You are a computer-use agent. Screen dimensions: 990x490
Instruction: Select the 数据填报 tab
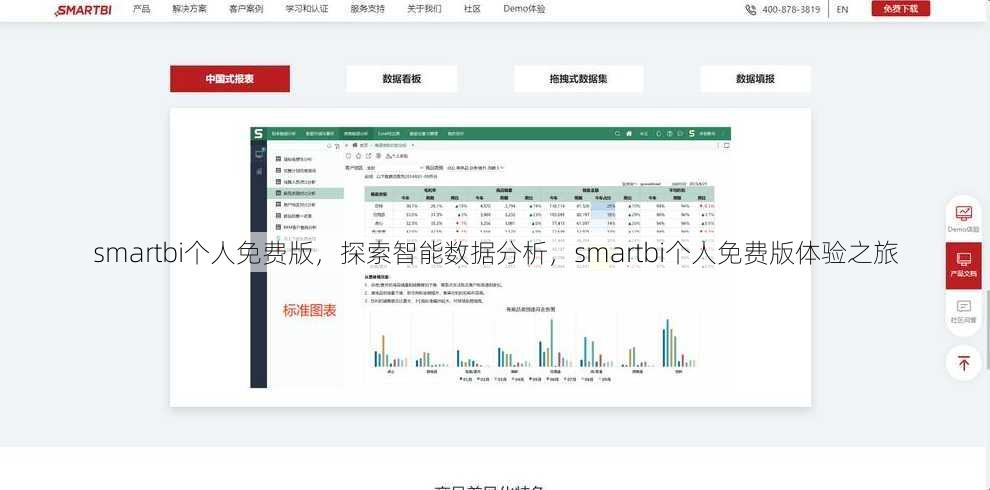[x=755, y=79]
